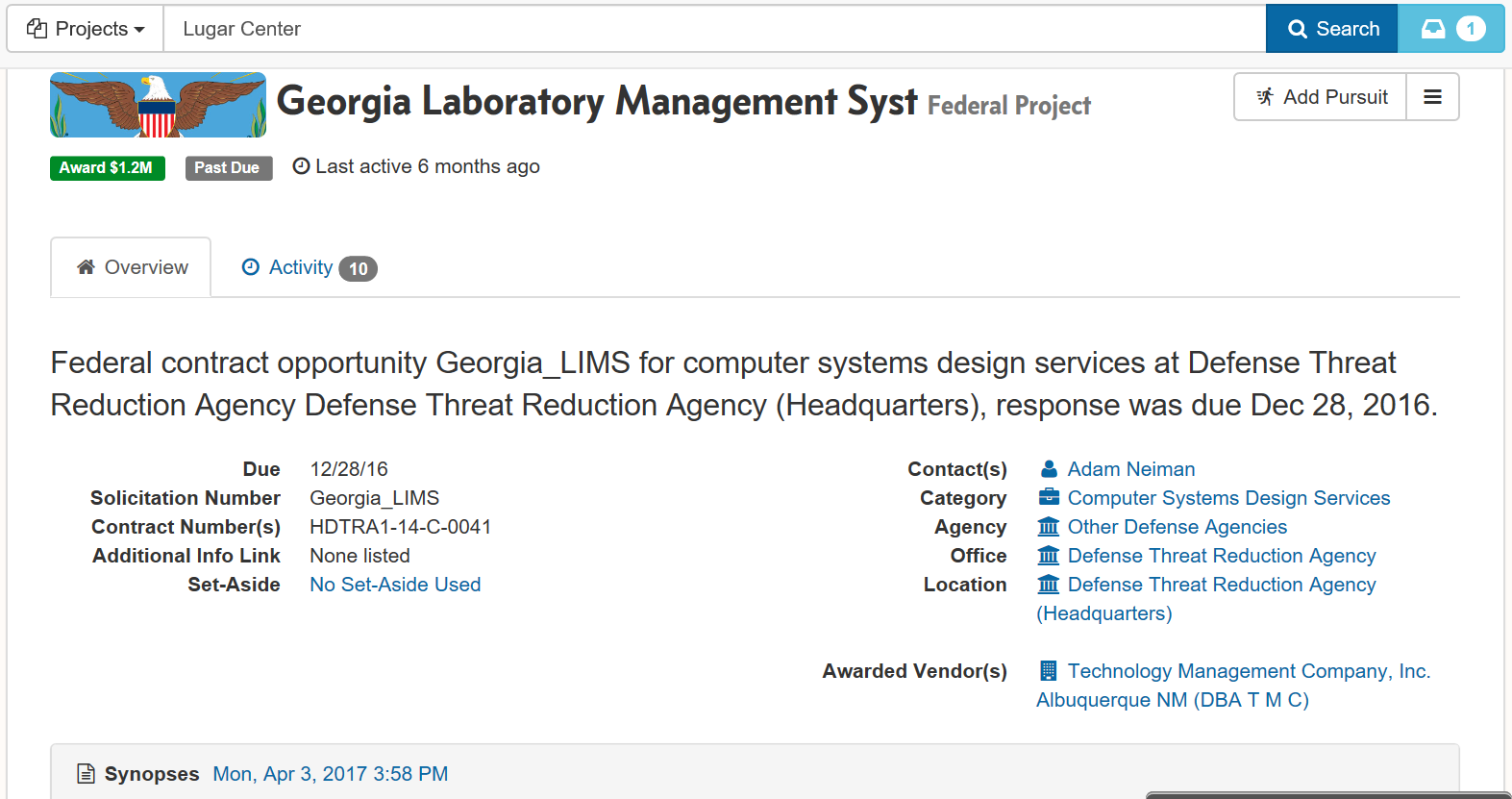Viewport: 1512px width, 799px height.
Task: Click the hamburger menu icon beside Add Pursuit
Action: [1432, 97]
